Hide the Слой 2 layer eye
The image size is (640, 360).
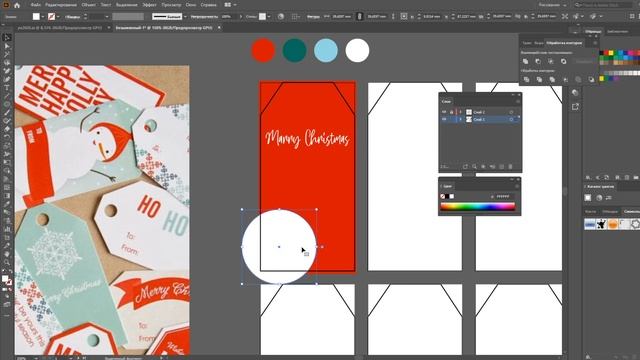point(444,112)
